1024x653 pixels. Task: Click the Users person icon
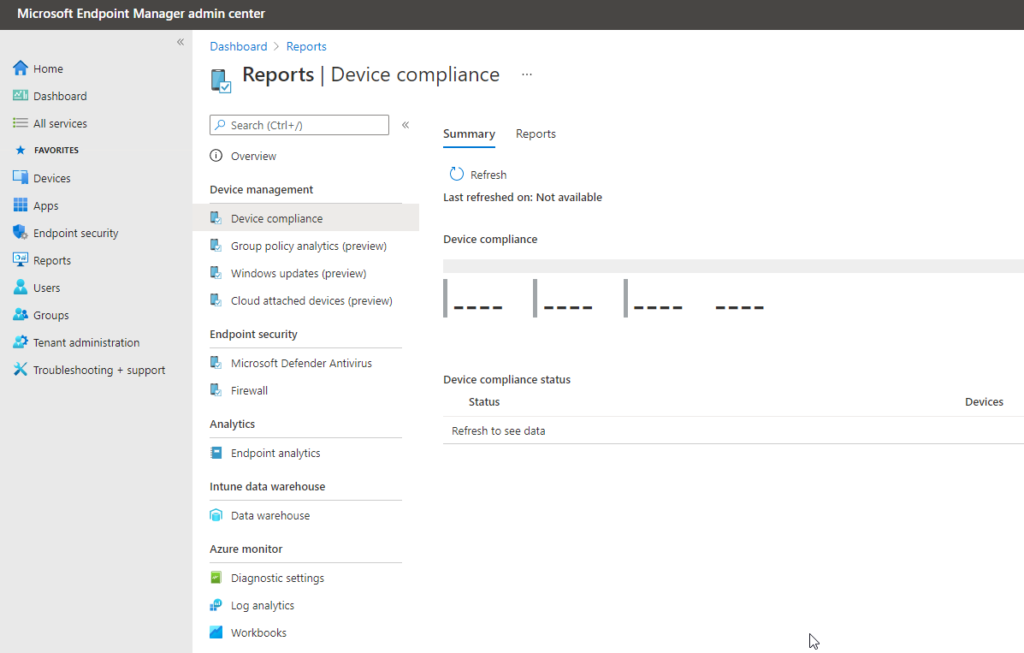[x=20, y=287]
